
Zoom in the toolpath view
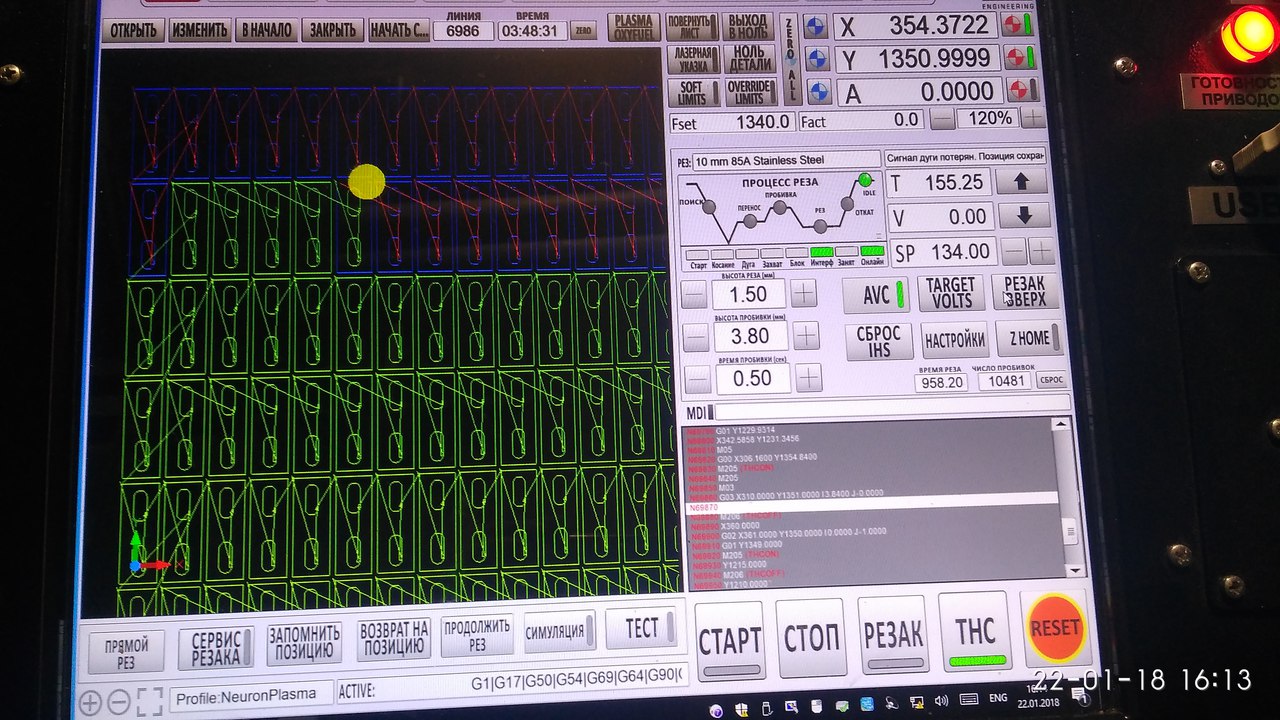pos(90,702)
